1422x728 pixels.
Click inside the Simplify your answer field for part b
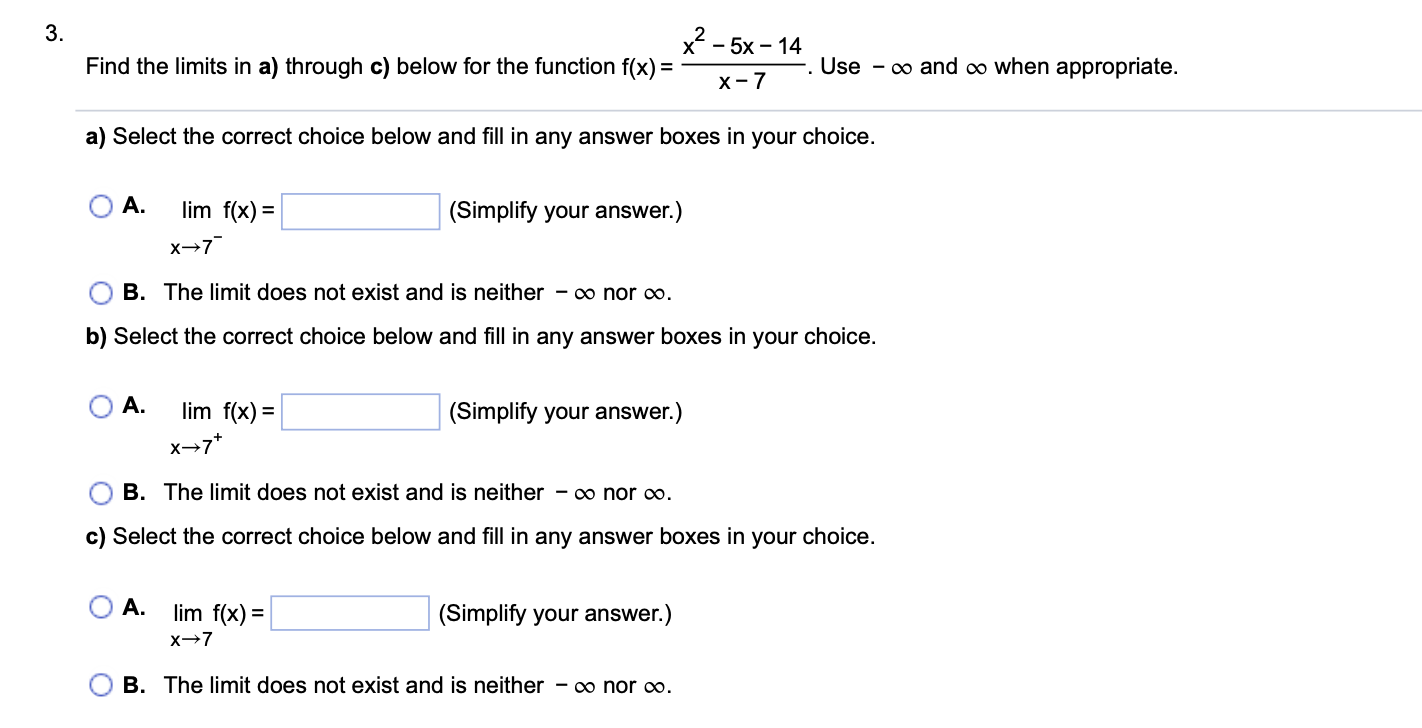pos(360,411)
